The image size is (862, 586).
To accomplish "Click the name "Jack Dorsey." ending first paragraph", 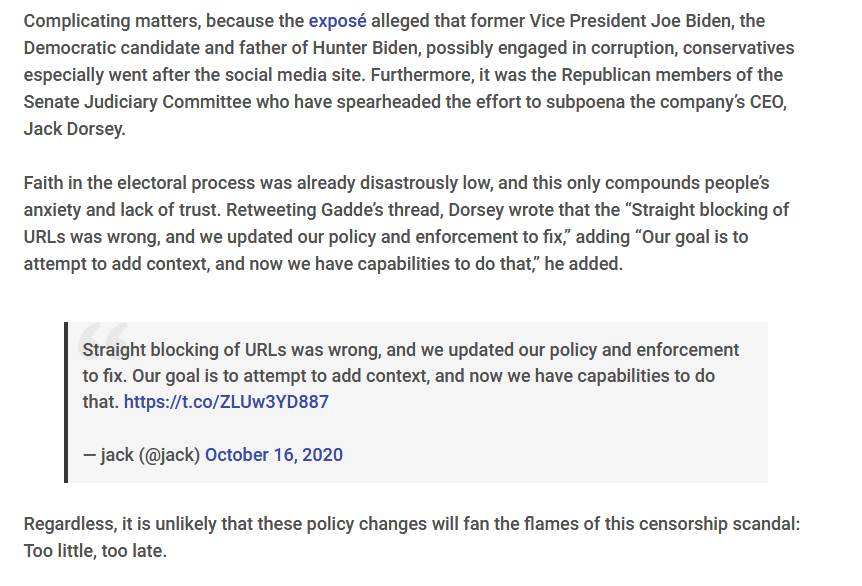I will click(75, 129).
